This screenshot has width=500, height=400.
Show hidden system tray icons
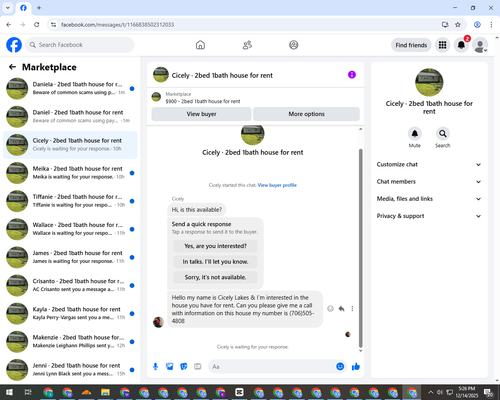point(430,392)
